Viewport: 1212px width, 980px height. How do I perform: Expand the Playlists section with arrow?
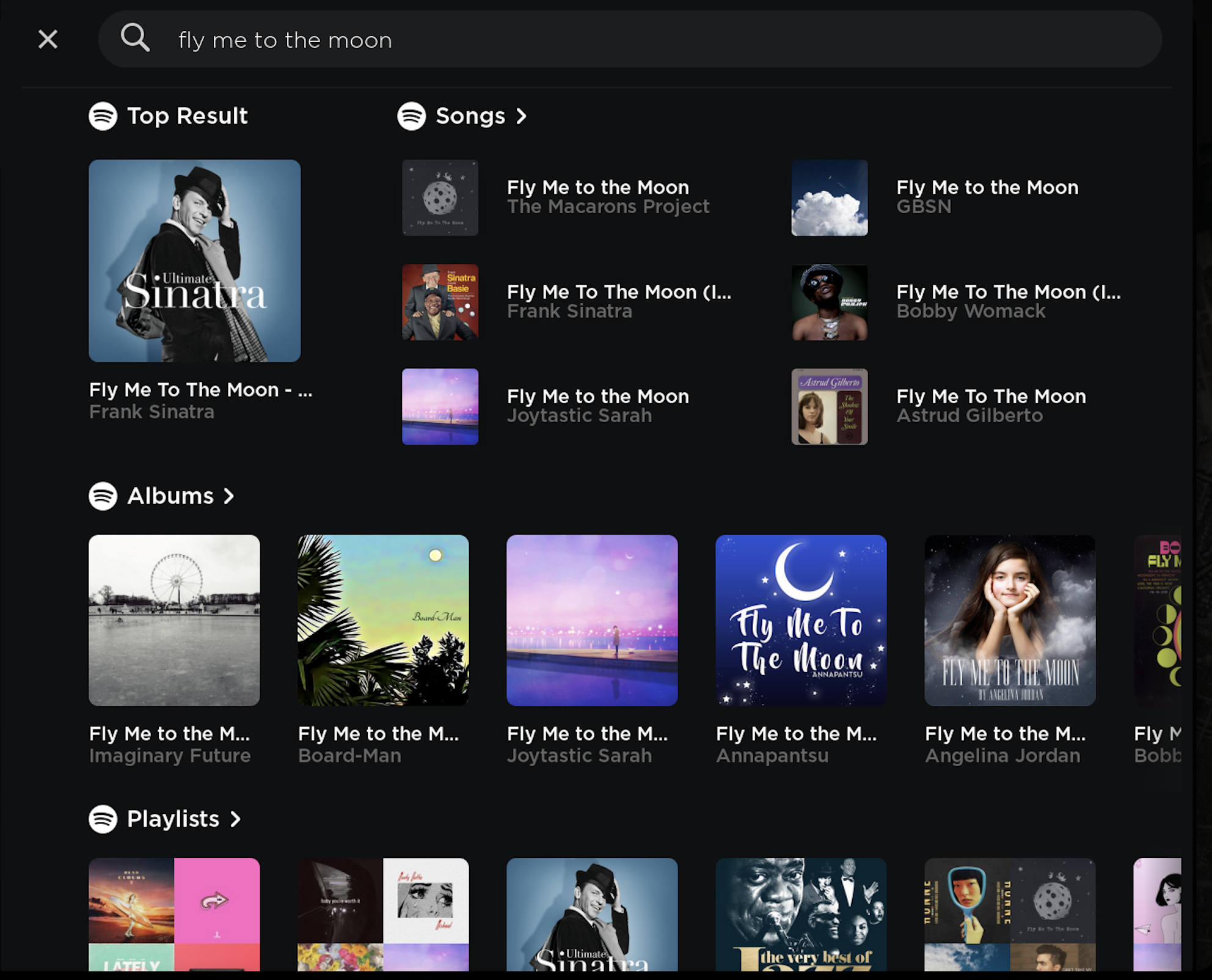pos(237,818)
